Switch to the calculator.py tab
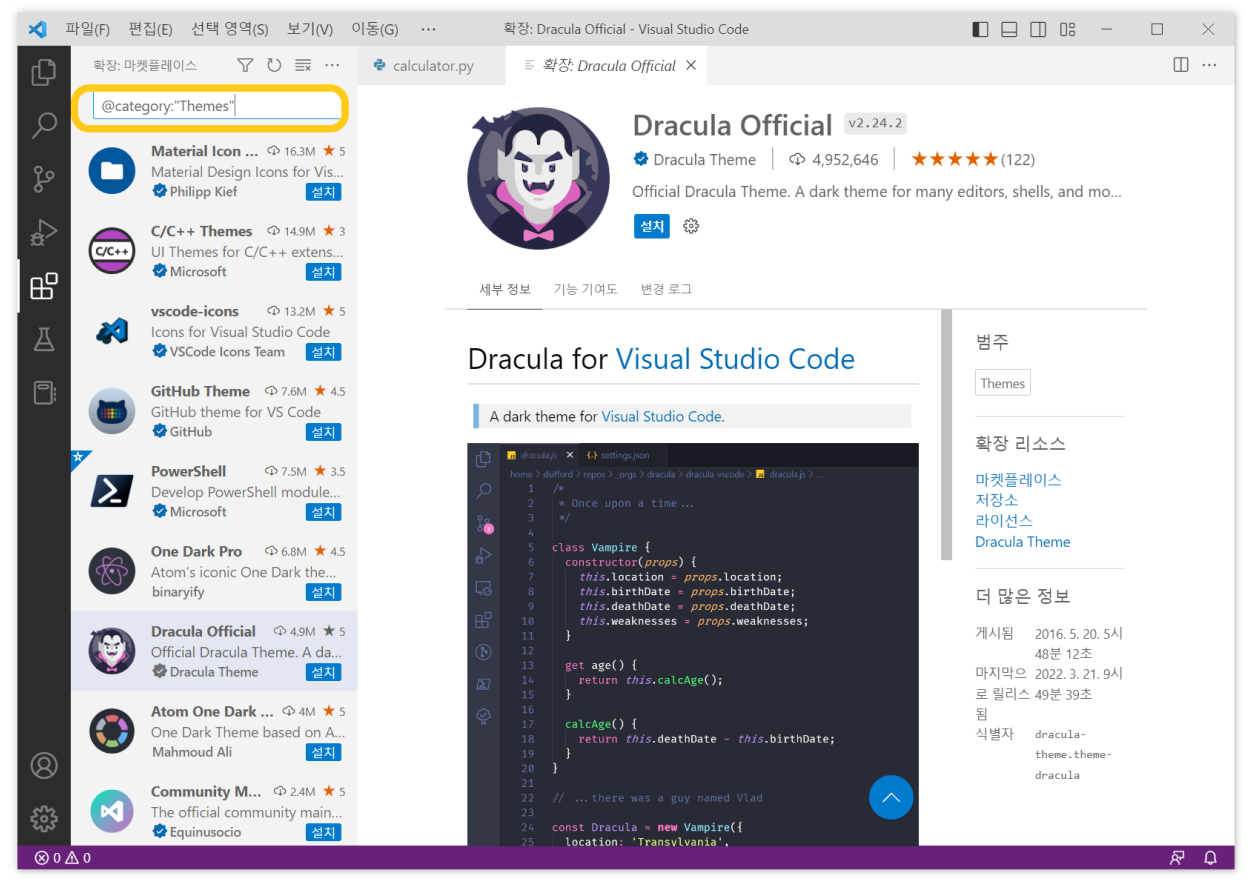Image resolution: width=1254 pixels, height=889 pixels. [x=432, y=66]
